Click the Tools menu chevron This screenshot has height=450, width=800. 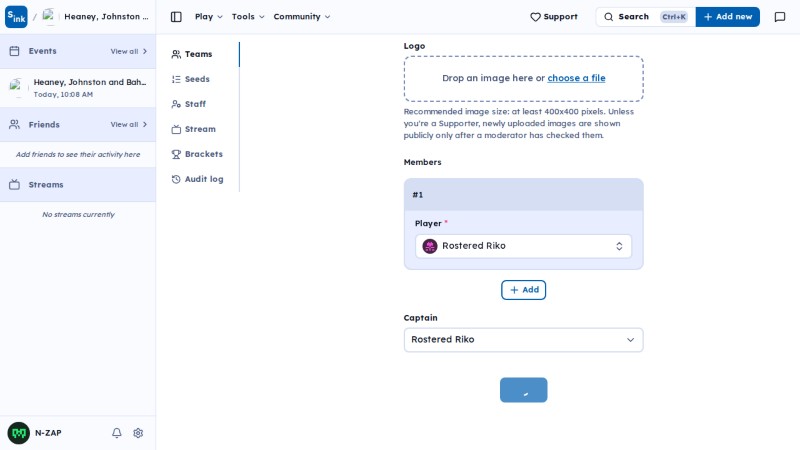pos(262,17)
